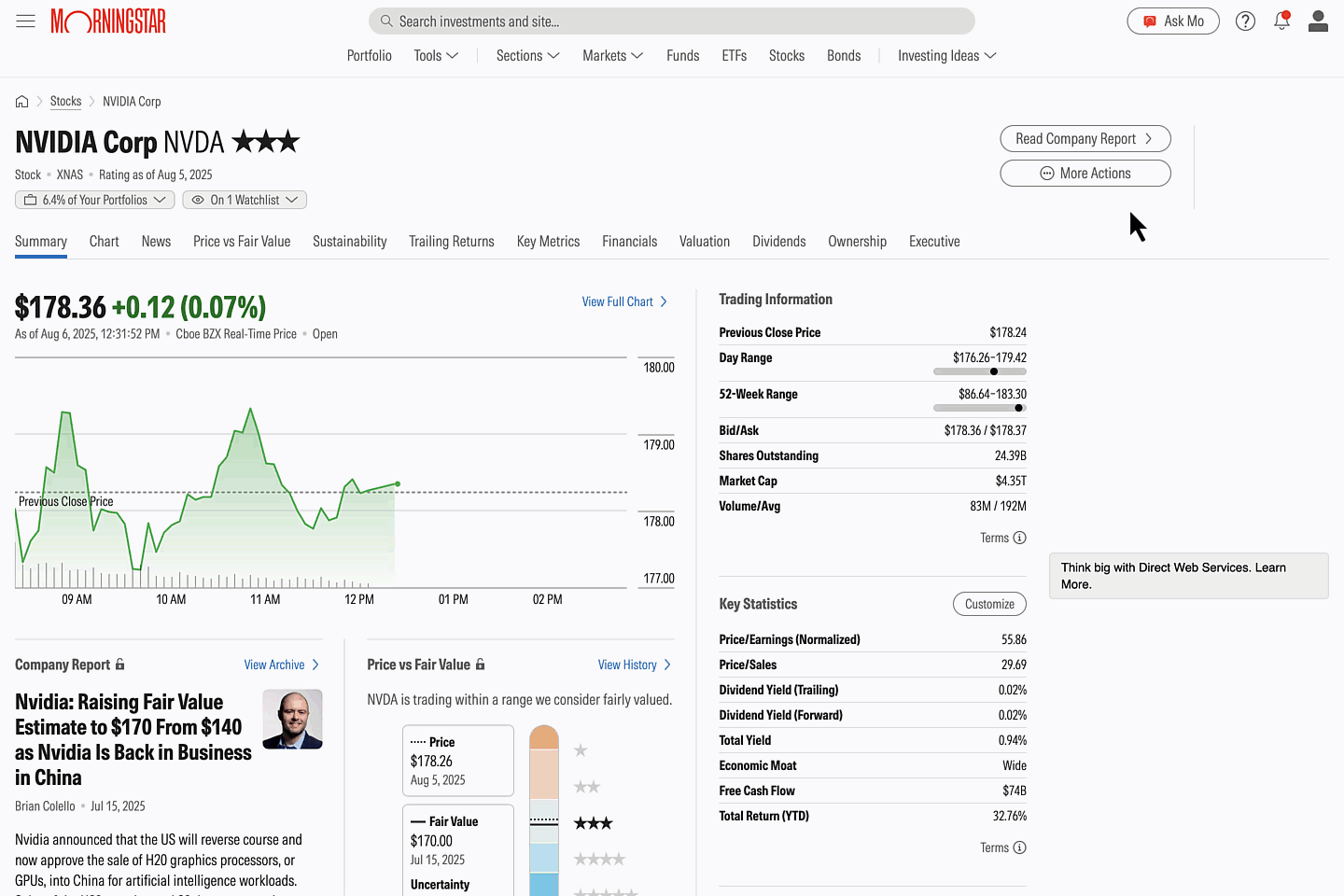Switch to the Chart tab
The image size is (1344, 896).
point(105,241)
